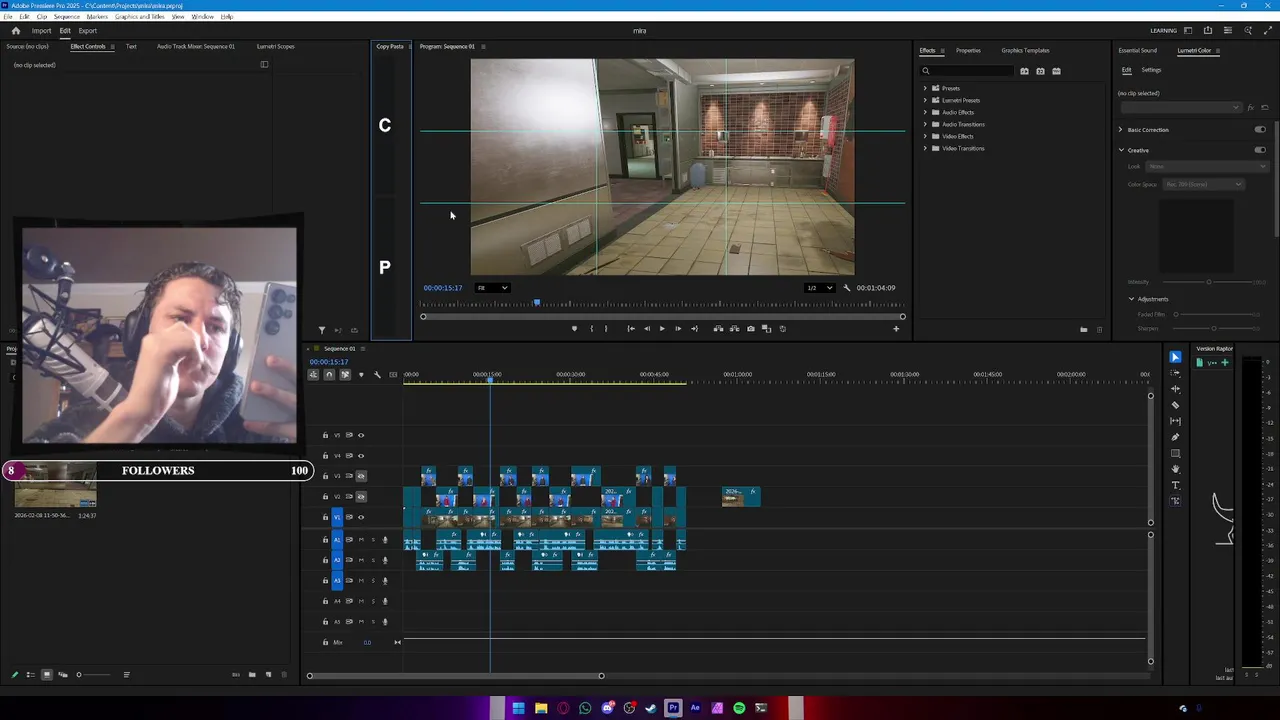Click the Home icon in the top bar
This screenshot has height=720, width=1280.
(x=15, y=31)
